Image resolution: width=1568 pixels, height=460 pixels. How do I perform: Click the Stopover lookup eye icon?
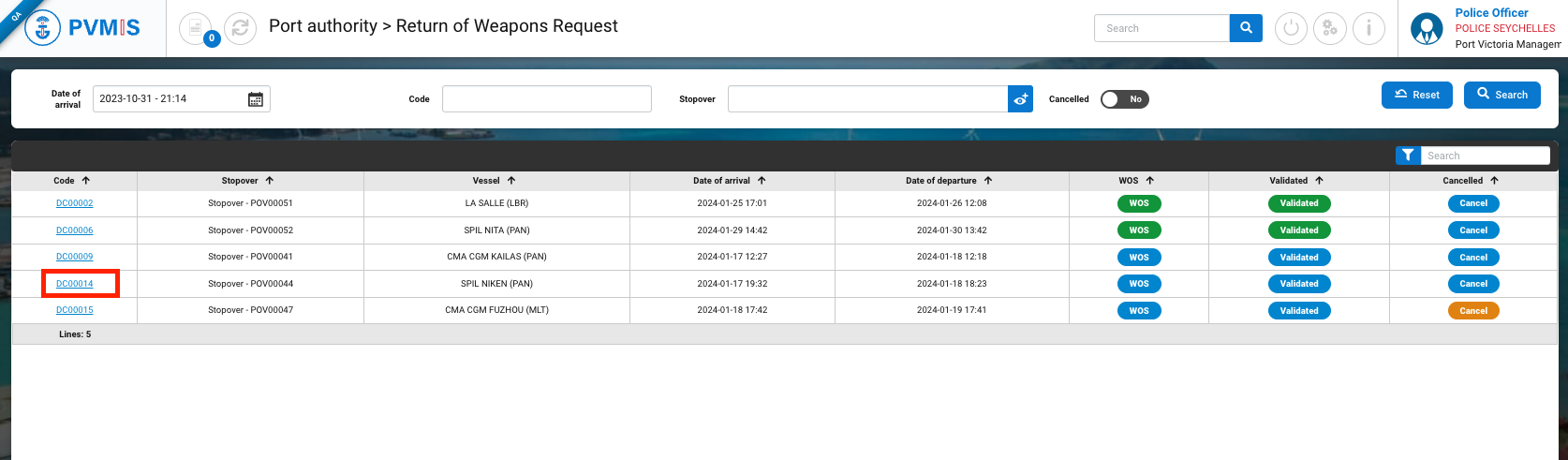click(x=1020, y=99)
